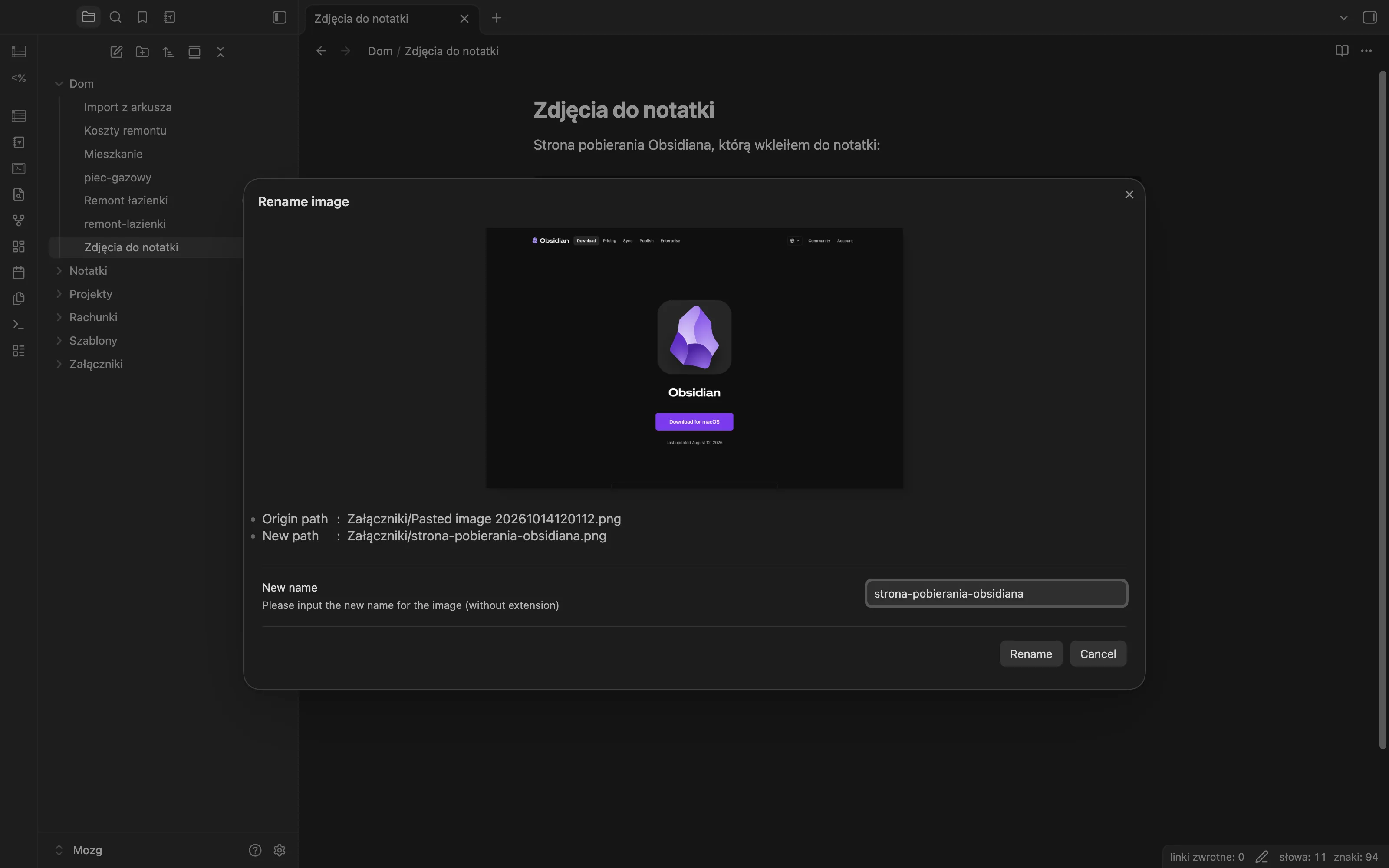Screen dimensions: 1389x868
Task: Collapse all folders icon in explorer toolbar
Action: 221,52
